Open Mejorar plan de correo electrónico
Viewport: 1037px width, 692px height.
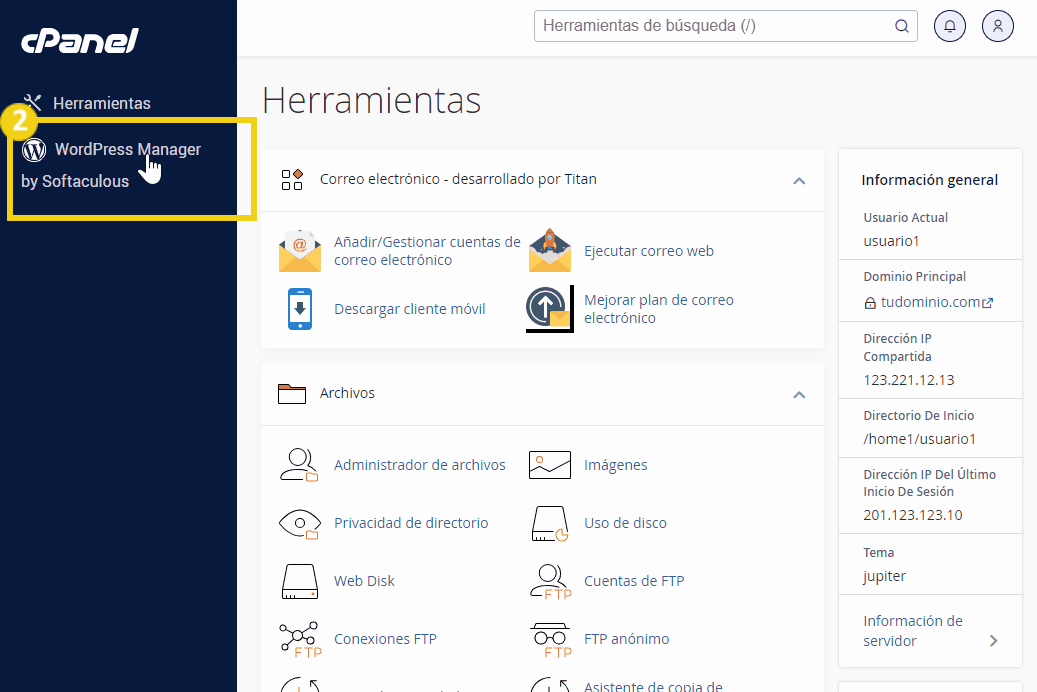coord(659,309)
